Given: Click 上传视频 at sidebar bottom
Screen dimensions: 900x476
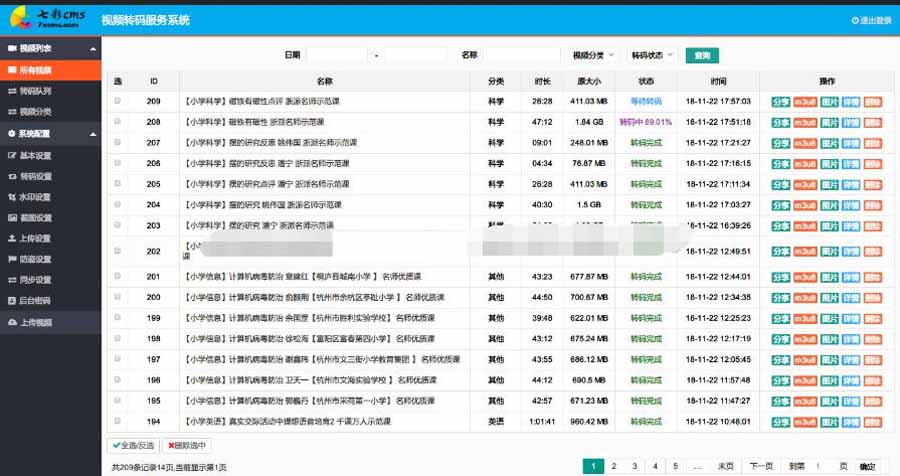Looking at the screenshot, I should click(36, 323).
